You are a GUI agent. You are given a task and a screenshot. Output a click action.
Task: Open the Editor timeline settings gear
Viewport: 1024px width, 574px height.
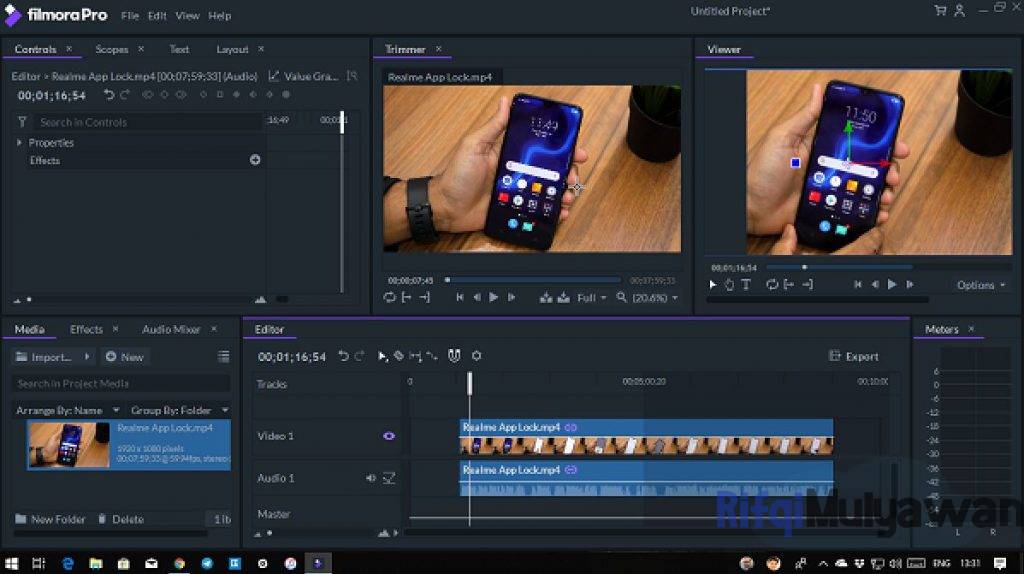point(476,356)
